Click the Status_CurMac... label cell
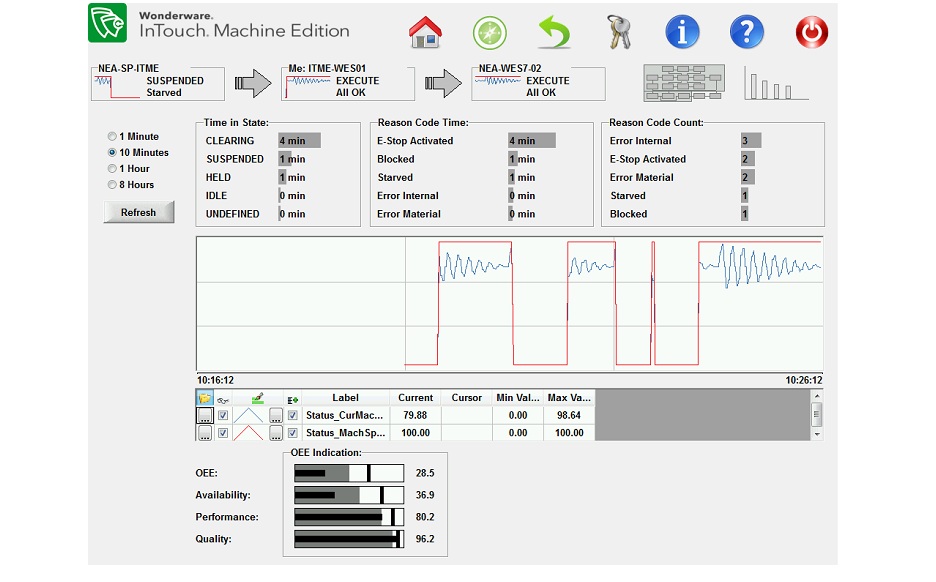The image size is (936, 582). 346,415
